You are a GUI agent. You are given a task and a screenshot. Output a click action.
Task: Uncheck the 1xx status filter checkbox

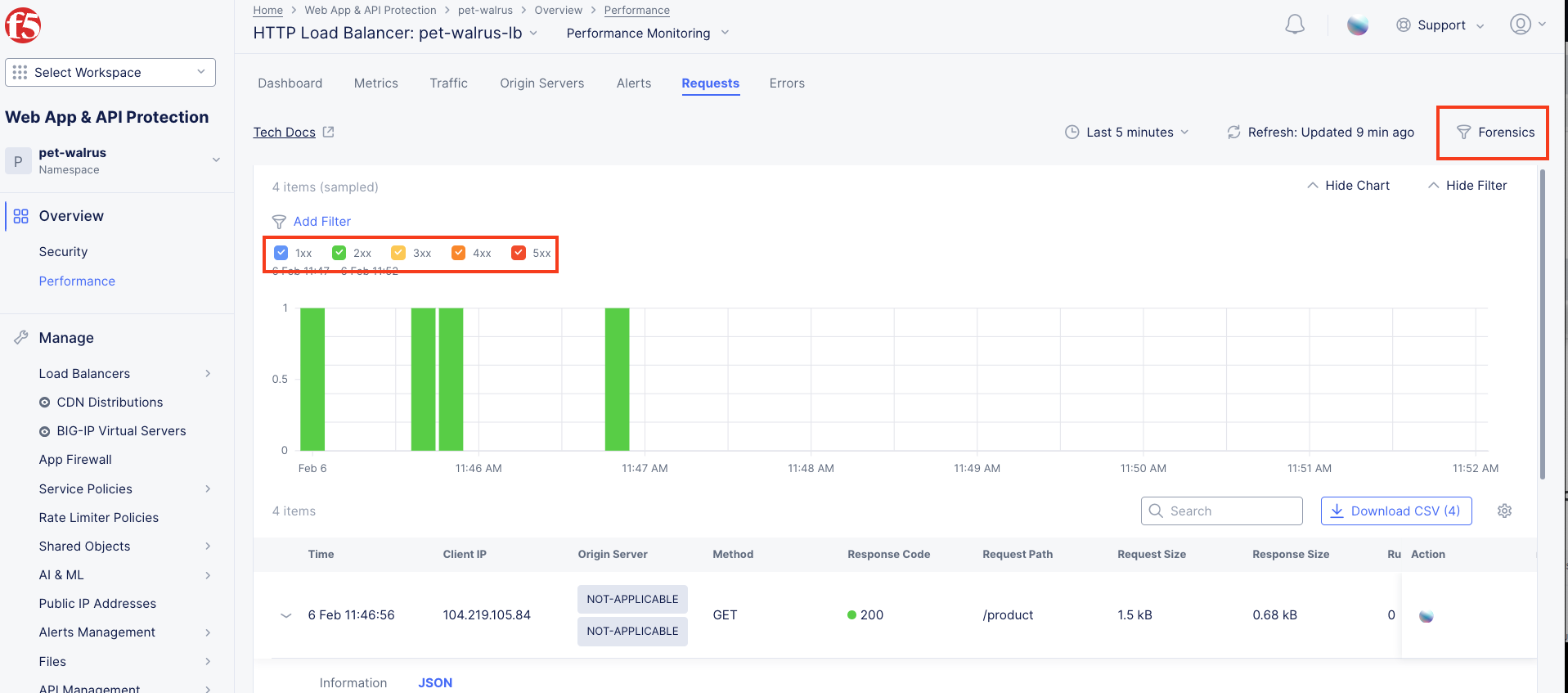click(x=281, y=253)
